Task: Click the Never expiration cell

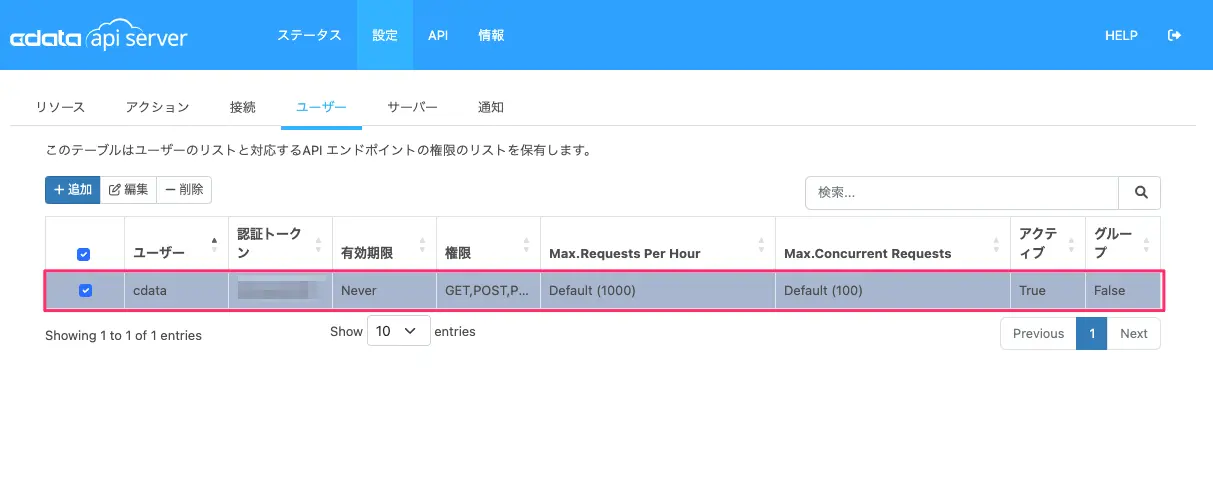Action: pos(384,290)
